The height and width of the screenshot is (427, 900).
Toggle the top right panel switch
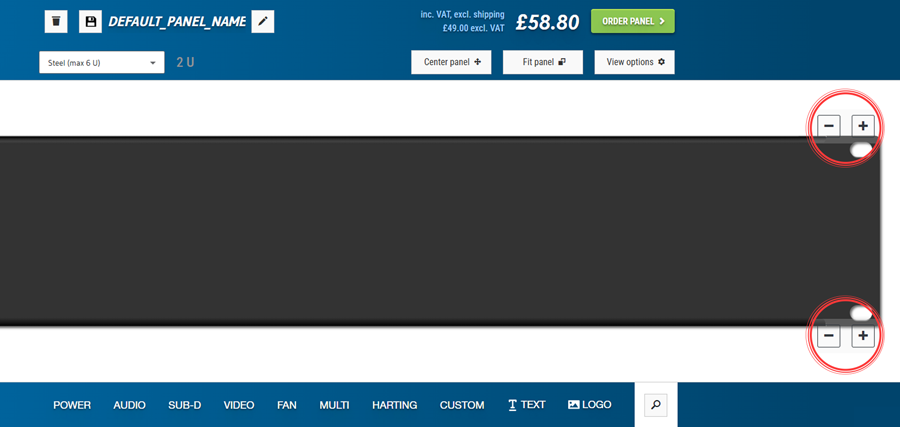pos(861,150)
